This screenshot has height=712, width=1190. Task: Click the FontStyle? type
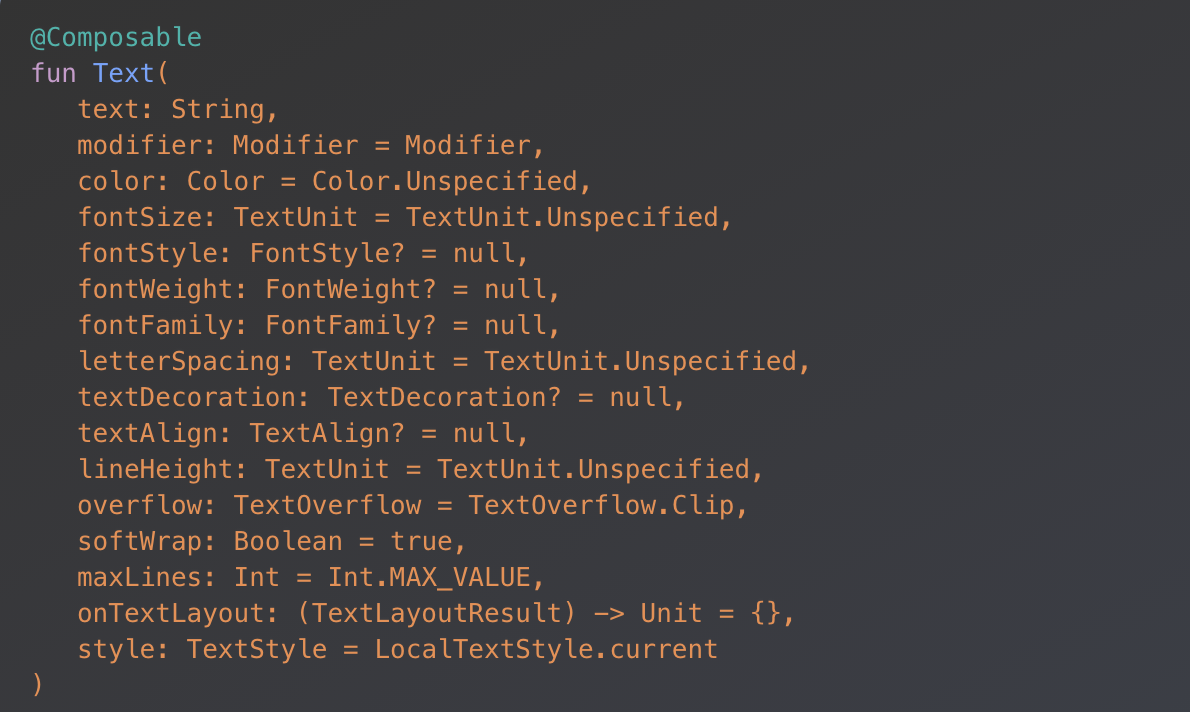point(334,253)
